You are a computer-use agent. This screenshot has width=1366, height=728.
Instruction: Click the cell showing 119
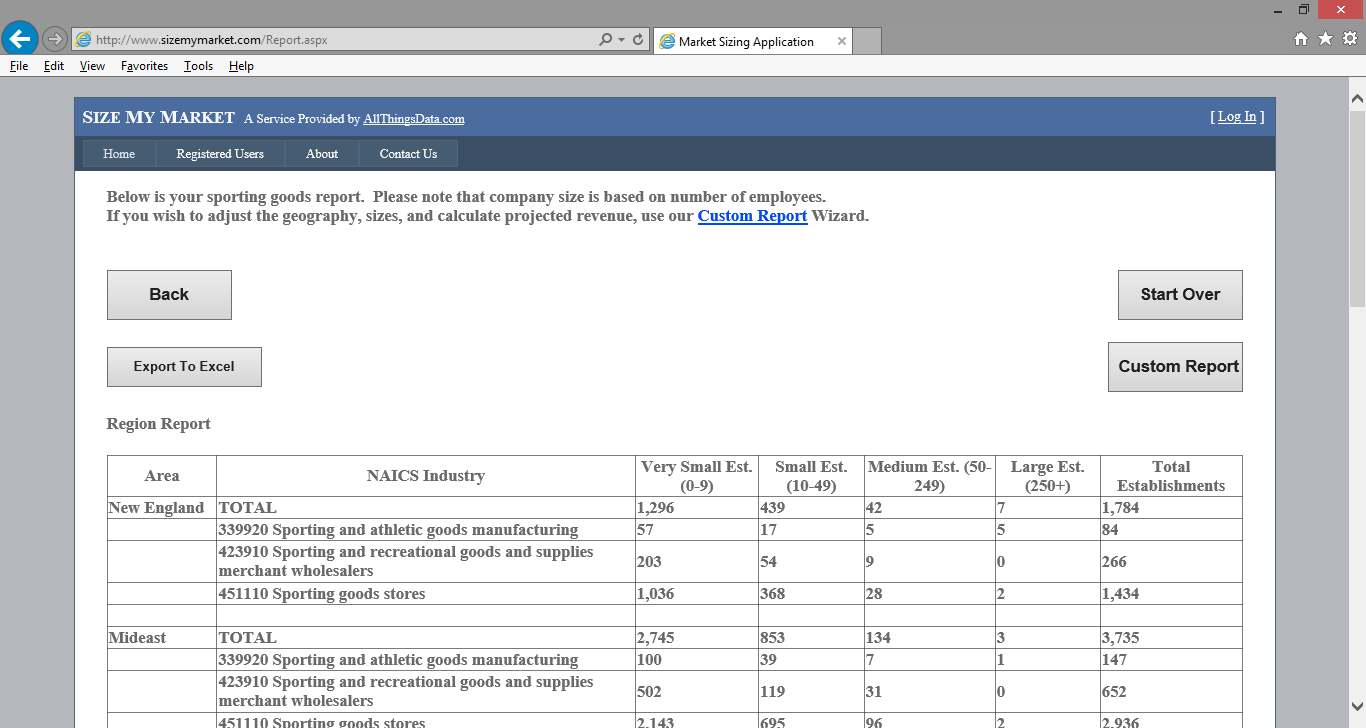(811, 692)
